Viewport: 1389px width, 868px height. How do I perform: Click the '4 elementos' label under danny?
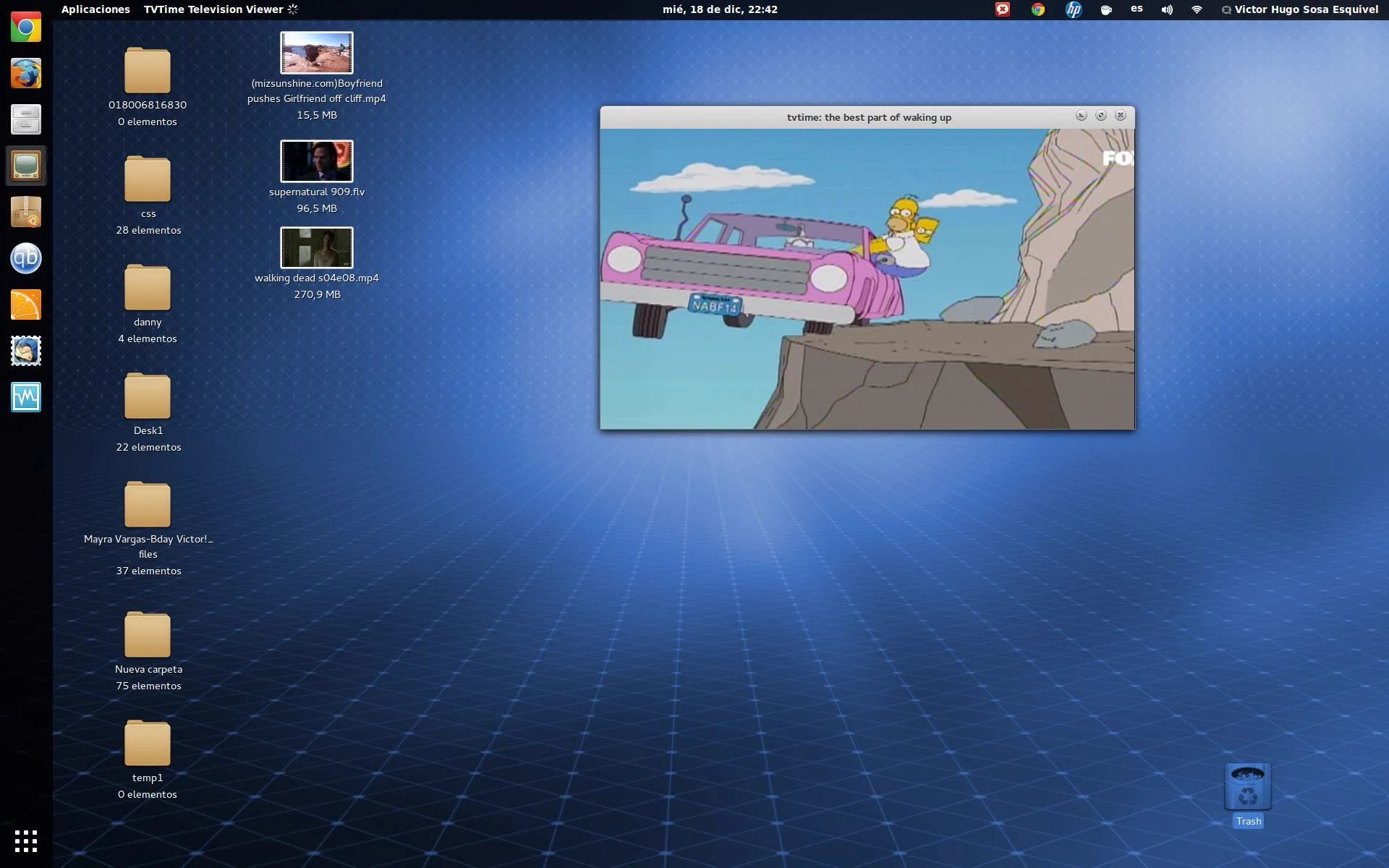[148, 339]
